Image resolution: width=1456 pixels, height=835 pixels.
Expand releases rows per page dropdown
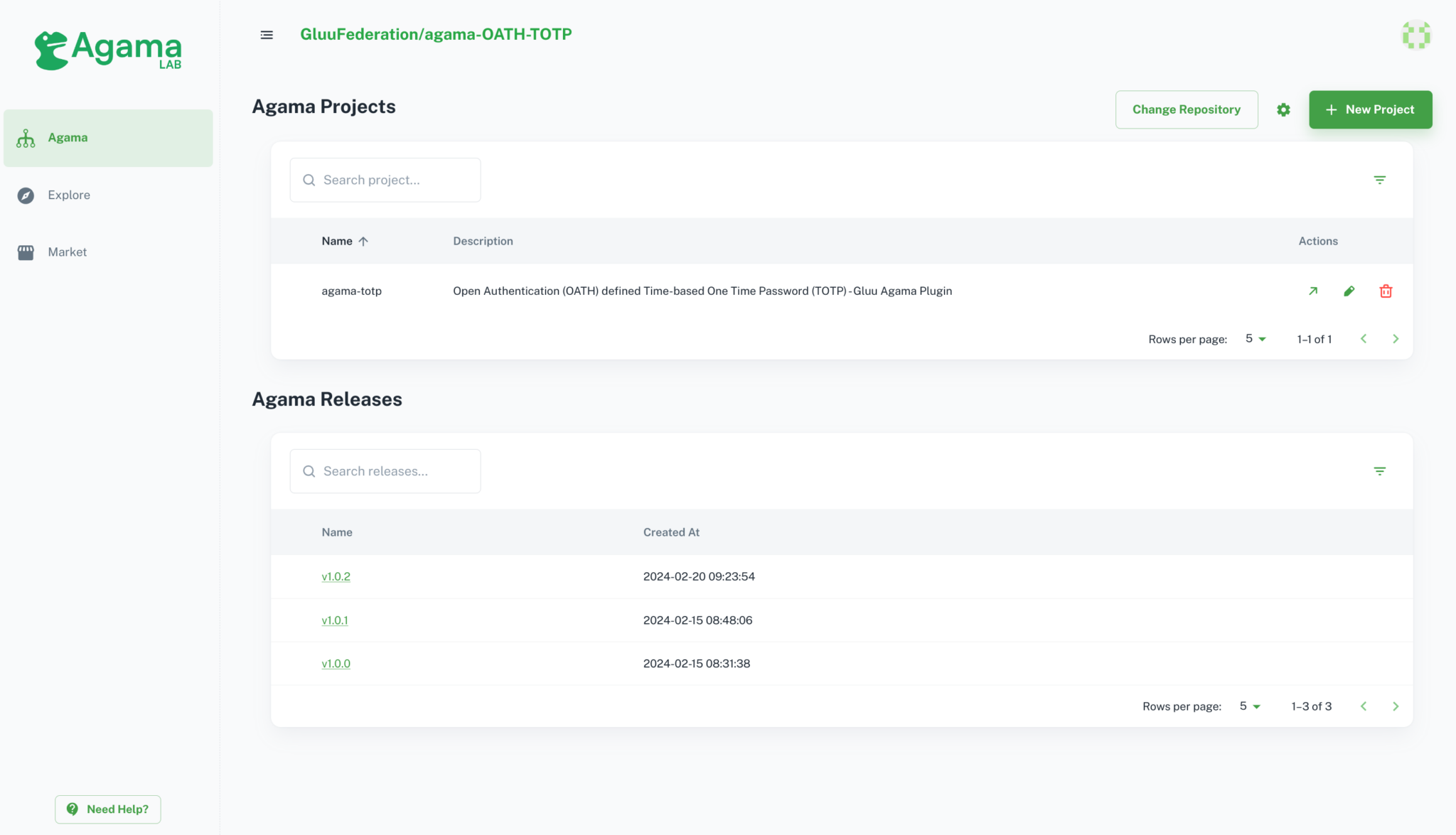(1250, 706)
